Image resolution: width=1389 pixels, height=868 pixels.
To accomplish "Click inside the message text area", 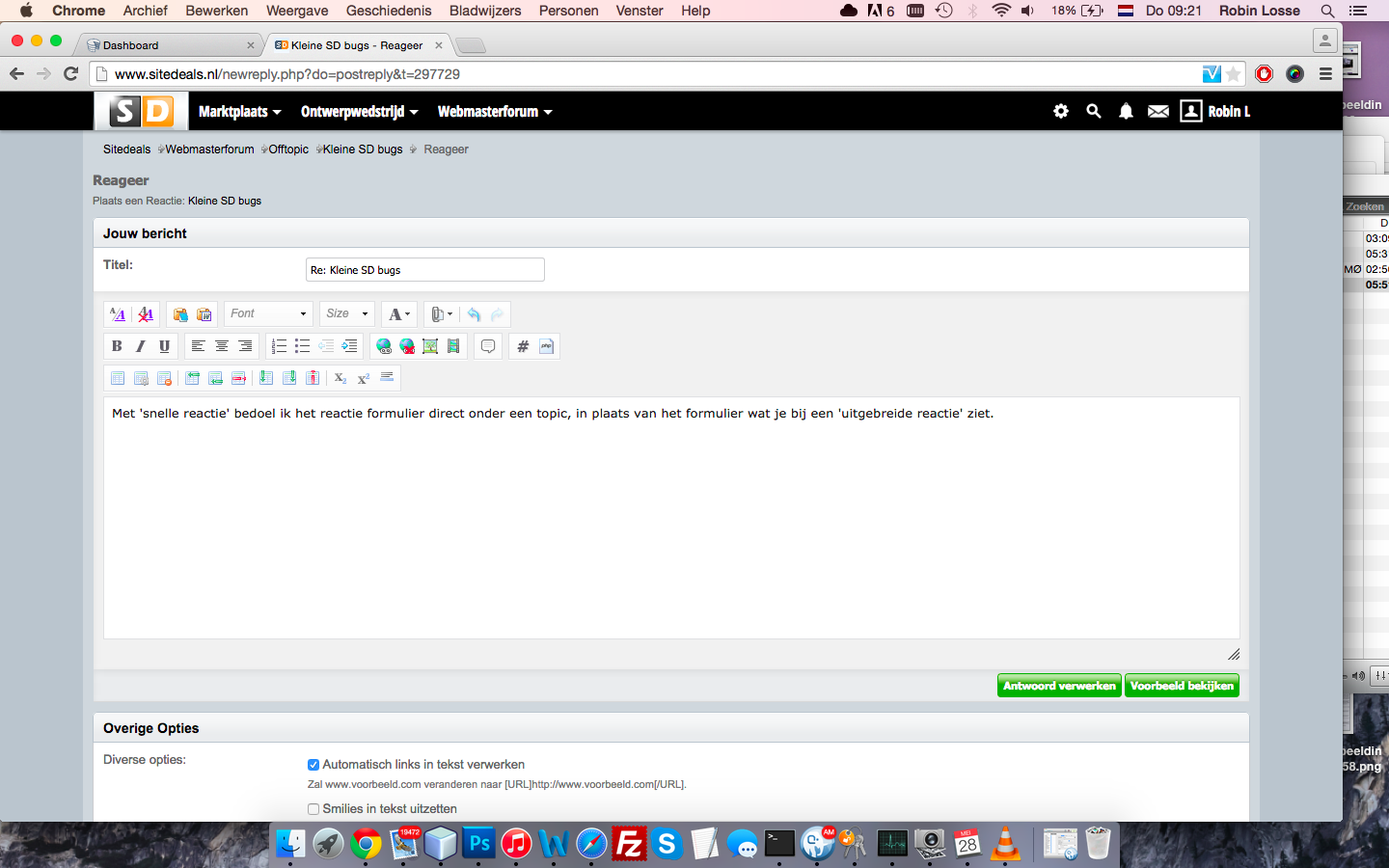I will (x=671, y=518).
